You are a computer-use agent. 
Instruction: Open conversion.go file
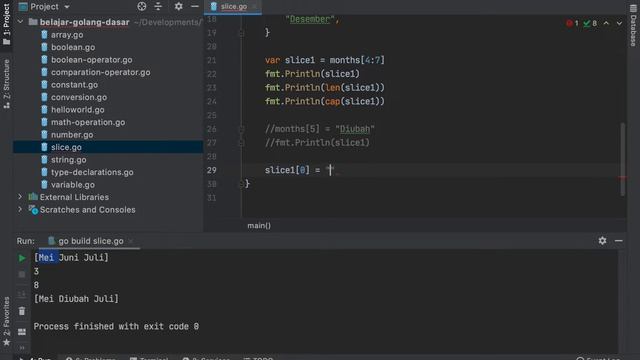pyautogui.click(x=79, y=97)
